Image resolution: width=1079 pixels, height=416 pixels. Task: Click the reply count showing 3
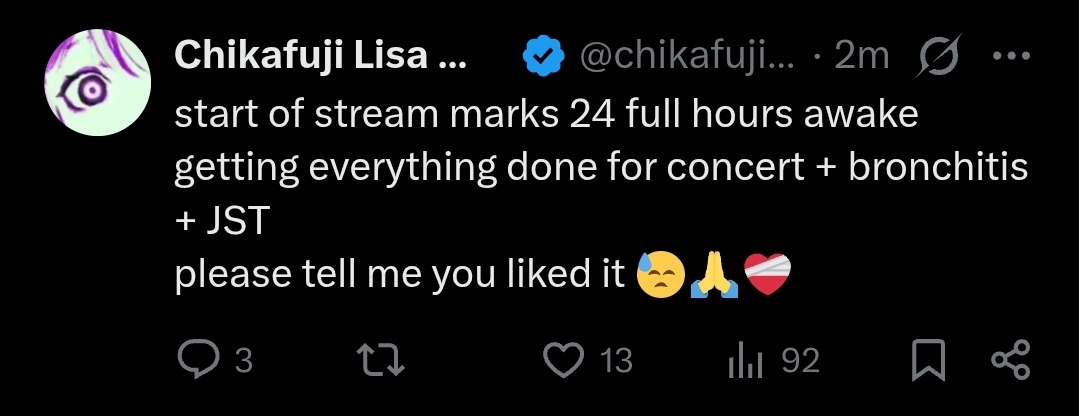[x=244, y=360]
